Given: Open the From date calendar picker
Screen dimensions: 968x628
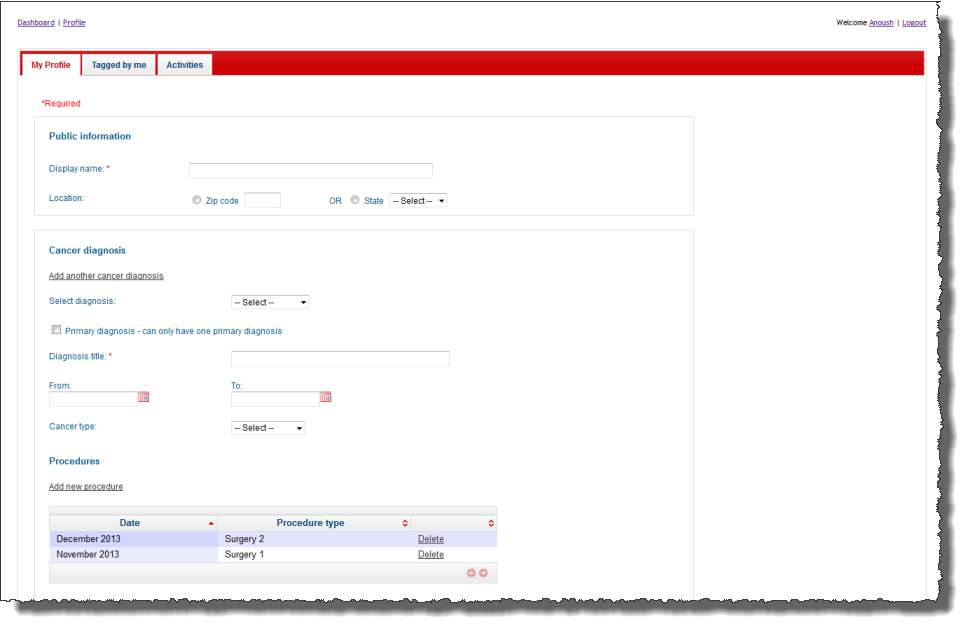Looking at the screenshot, I should (143, 397).
